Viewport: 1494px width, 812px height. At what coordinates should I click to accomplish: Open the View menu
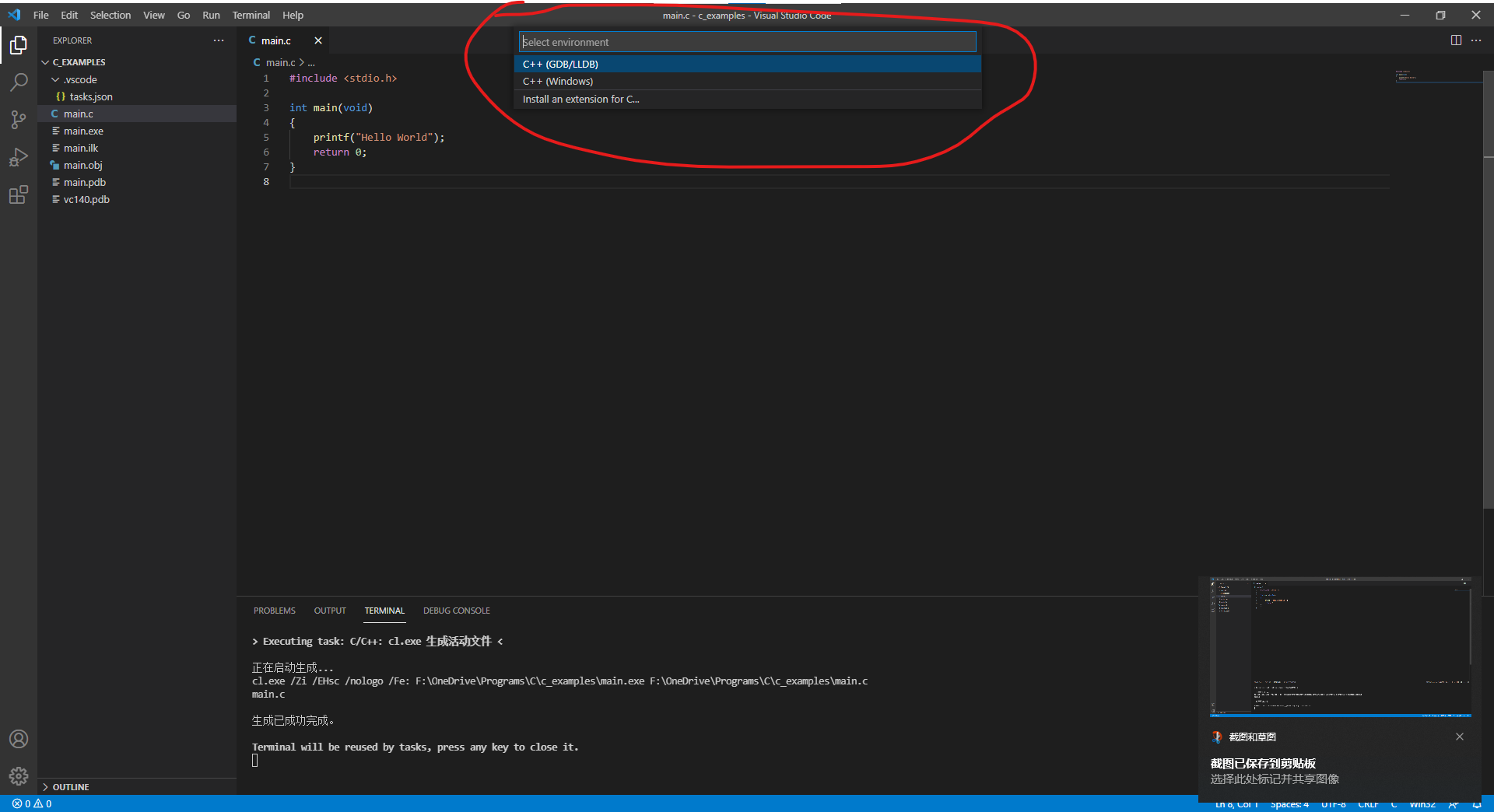154,15
